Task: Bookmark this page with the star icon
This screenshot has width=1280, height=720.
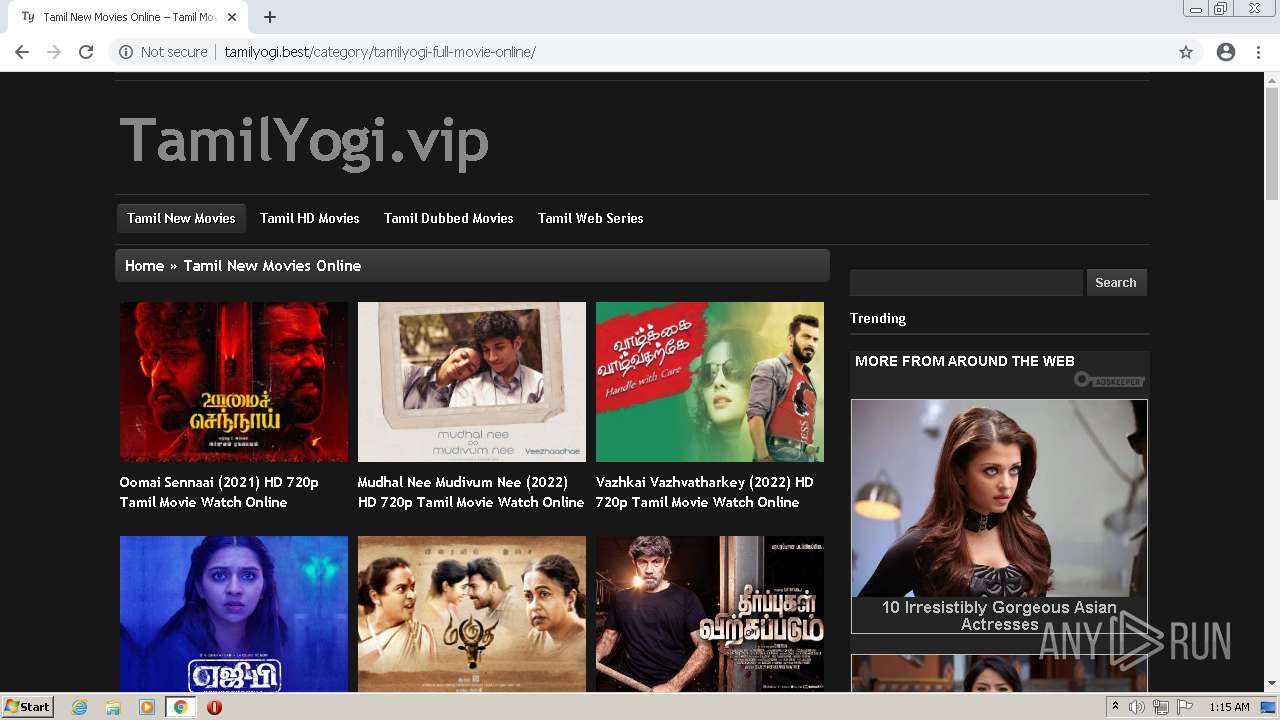Action: [1186, 52]
